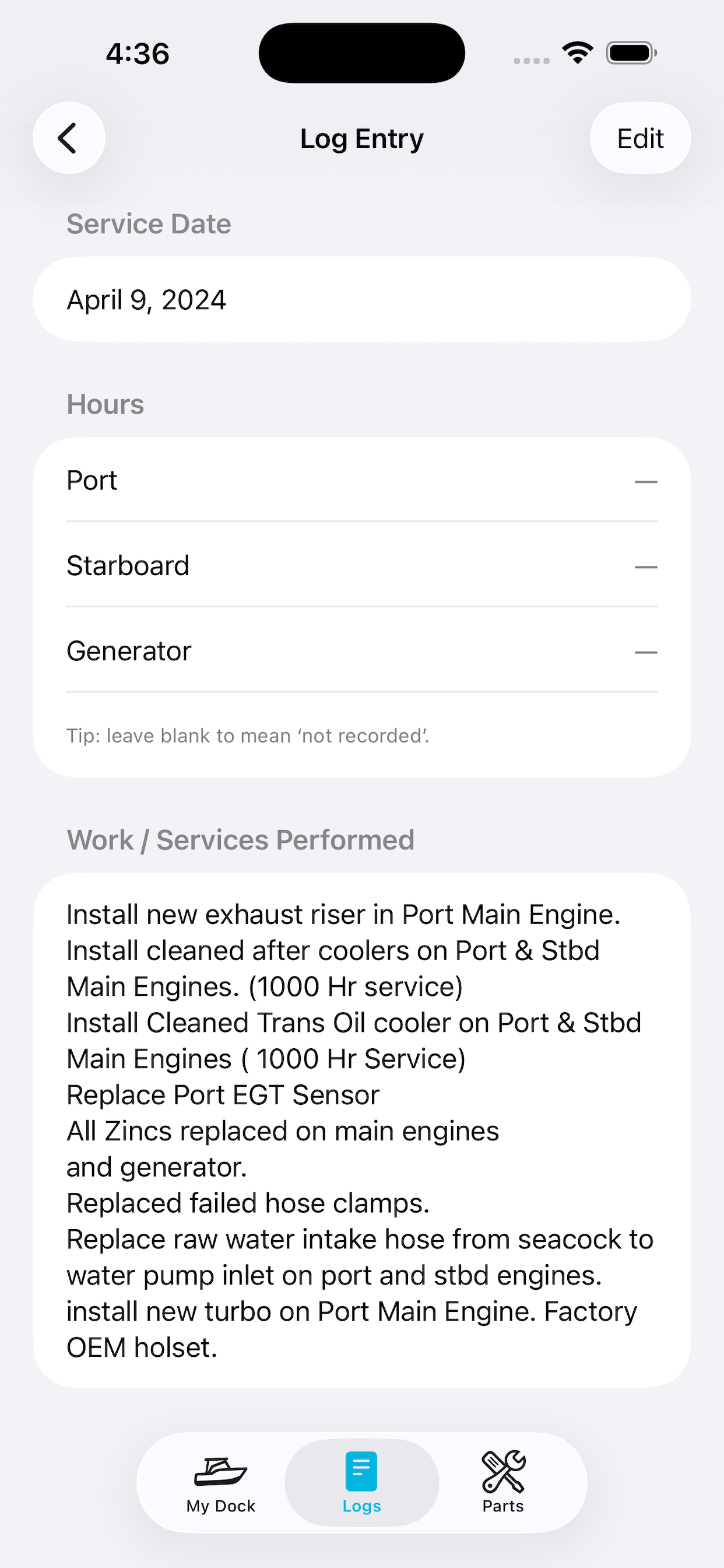
Task: Tap the Port hours dash value
Action: pyautogui.click(x=645, y=481)
